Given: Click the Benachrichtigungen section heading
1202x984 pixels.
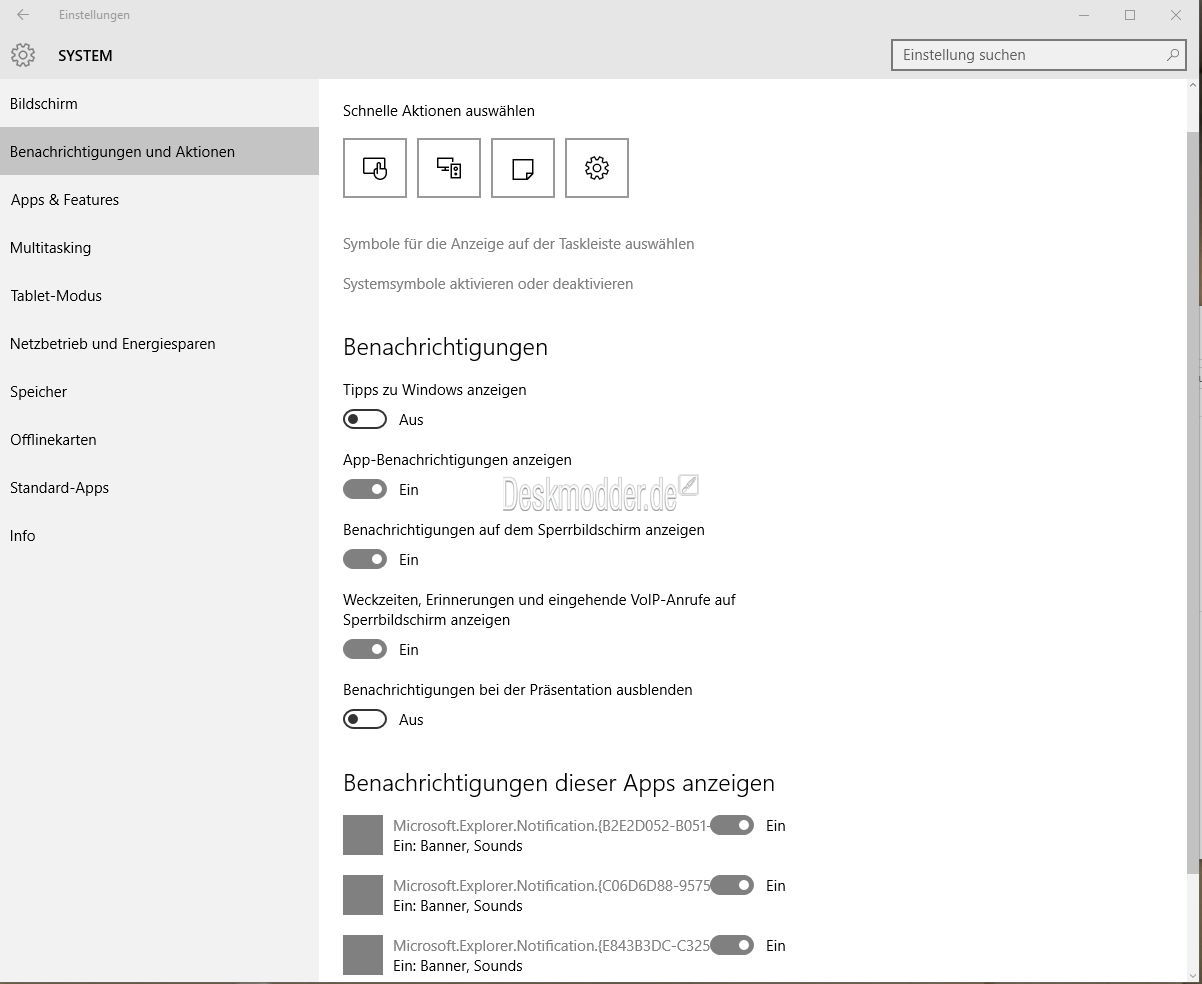Looking at the screenshot, I should (x=445, y=347).
